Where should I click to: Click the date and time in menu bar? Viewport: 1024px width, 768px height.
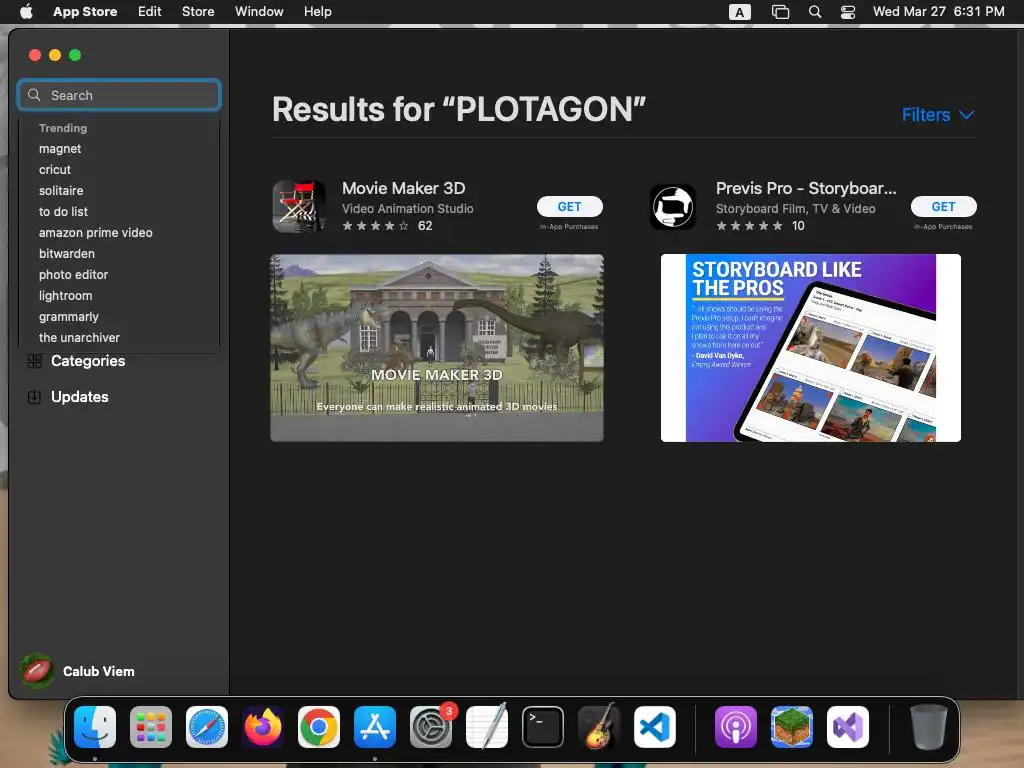click(x=938, y=12)
